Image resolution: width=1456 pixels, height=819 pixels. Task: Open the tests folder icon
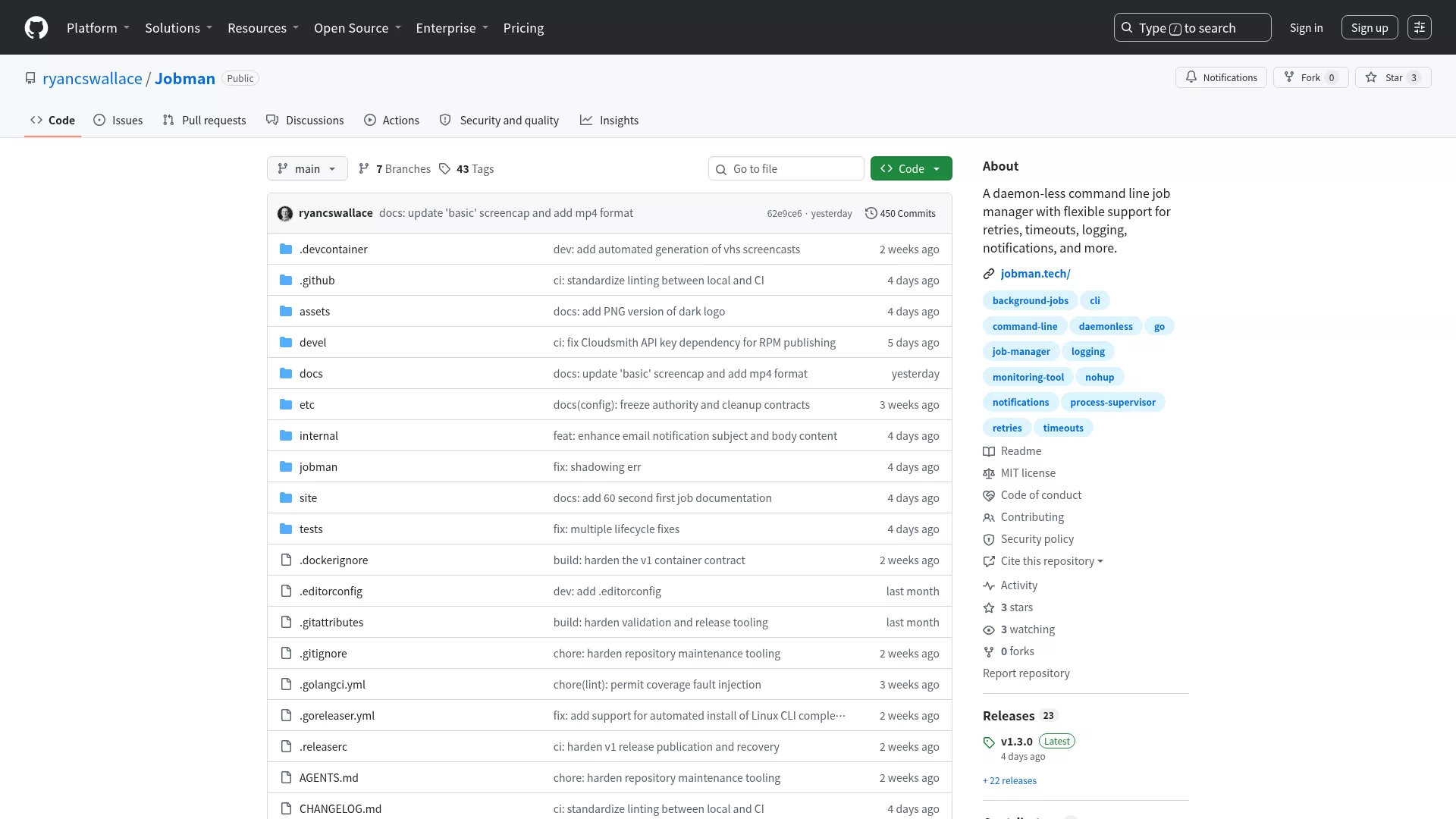286,529
